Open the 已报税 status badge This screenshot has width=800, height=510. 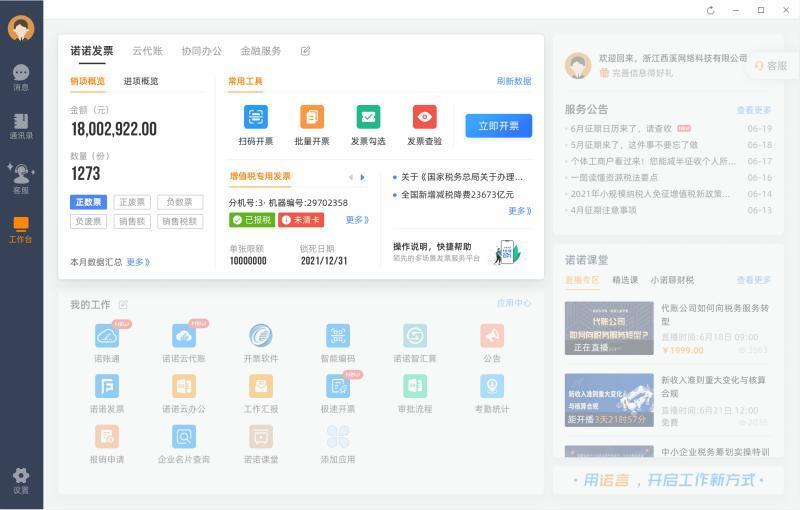click(x=252, y=220)
